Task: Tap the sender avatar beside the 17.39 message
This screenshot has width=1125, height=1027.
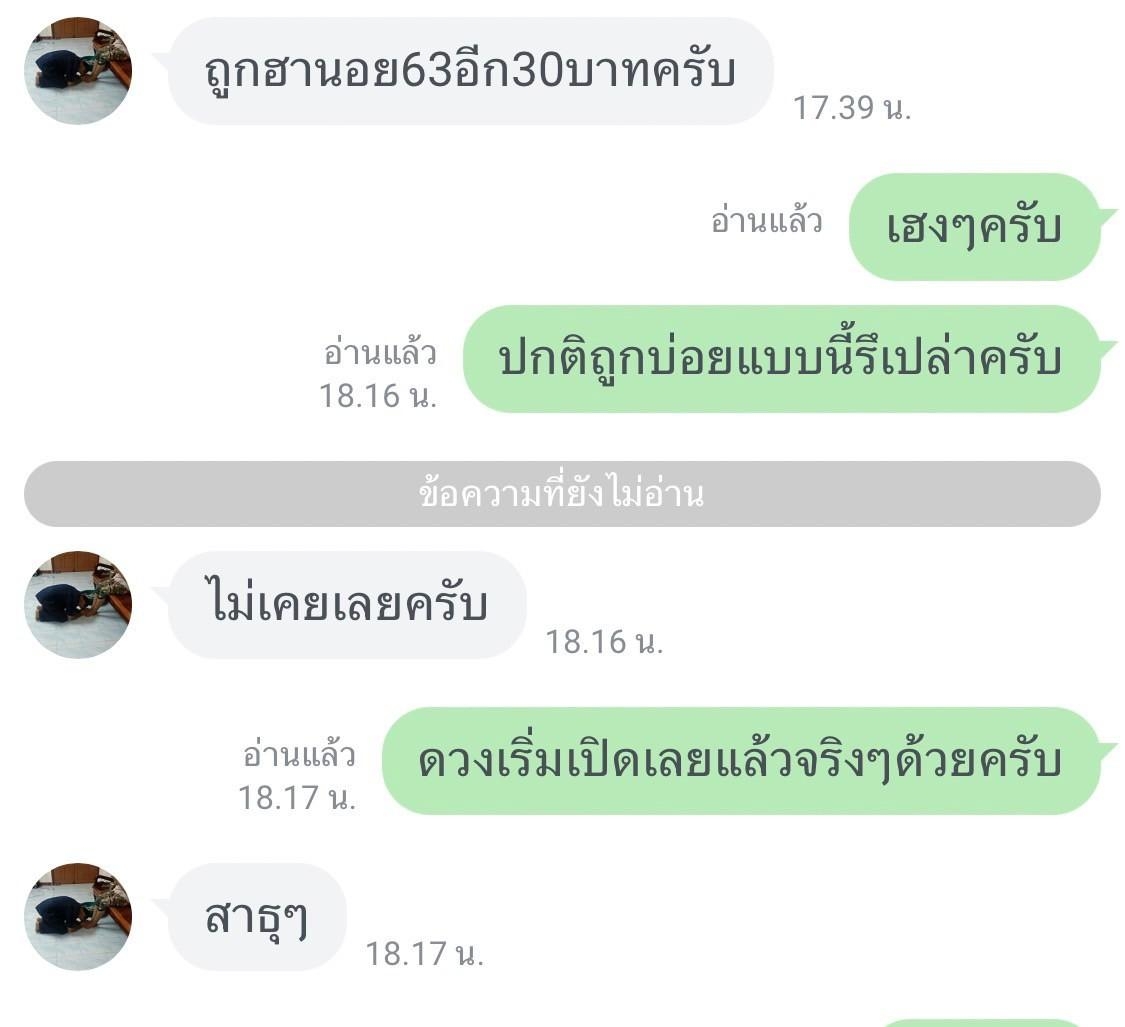Action: click(x=78, y=70)
